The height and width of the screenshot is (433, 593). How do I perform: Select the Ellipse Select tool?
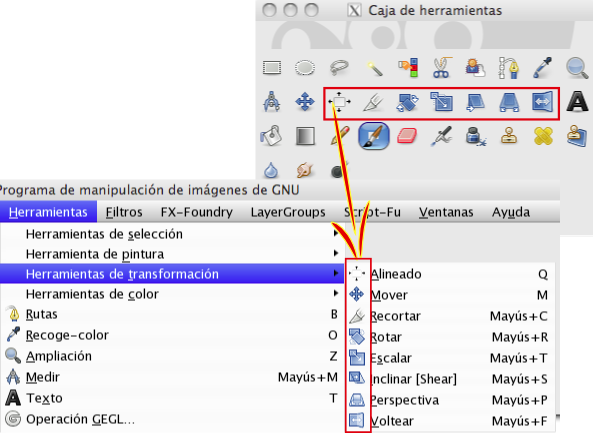305,68
